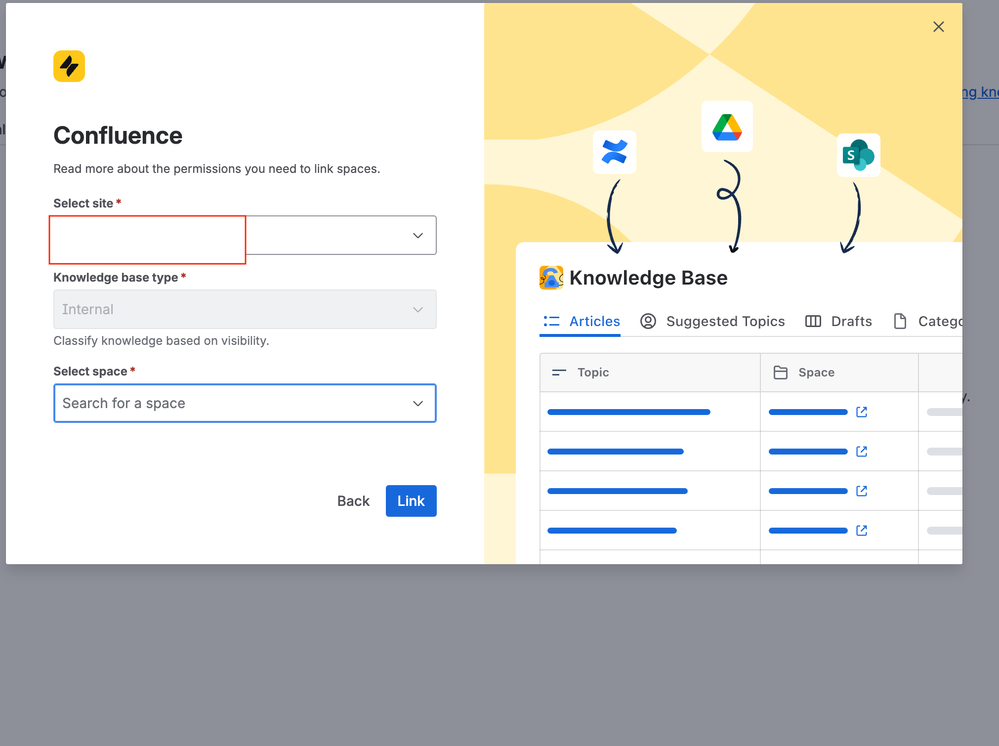Click the Categories document icon
This screenshot has height=746, width=999.
click(x=900, y=321)
